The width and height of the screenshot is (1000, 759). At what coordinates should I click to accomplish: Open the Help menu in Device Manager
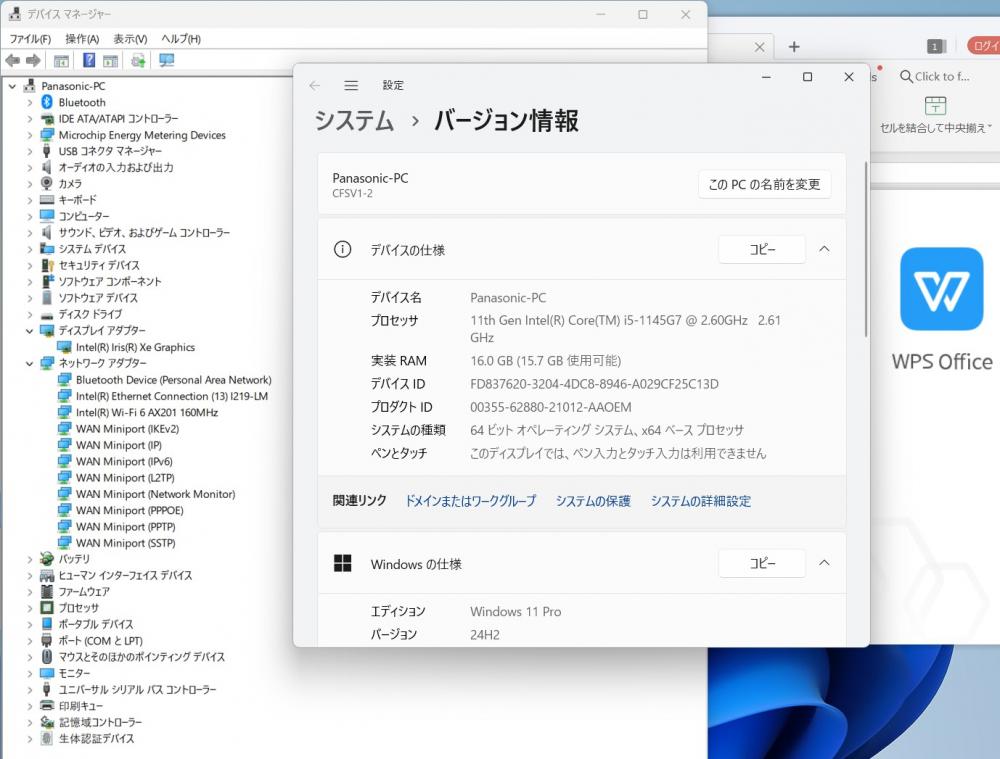[180, 39]
